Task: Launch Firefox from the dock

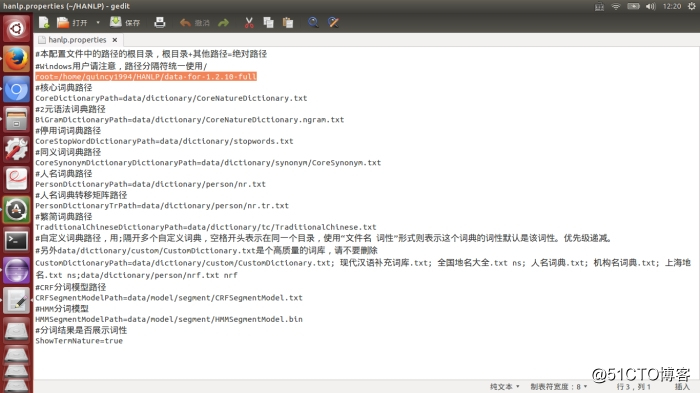Action: 17,59
